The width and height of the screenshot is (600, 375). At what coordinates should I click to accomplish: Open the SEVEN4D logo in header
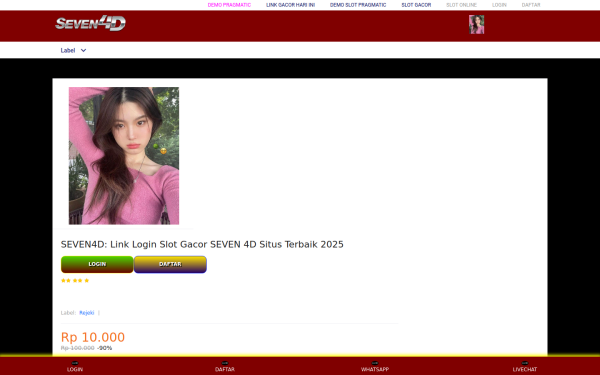(x=90, y=23)
